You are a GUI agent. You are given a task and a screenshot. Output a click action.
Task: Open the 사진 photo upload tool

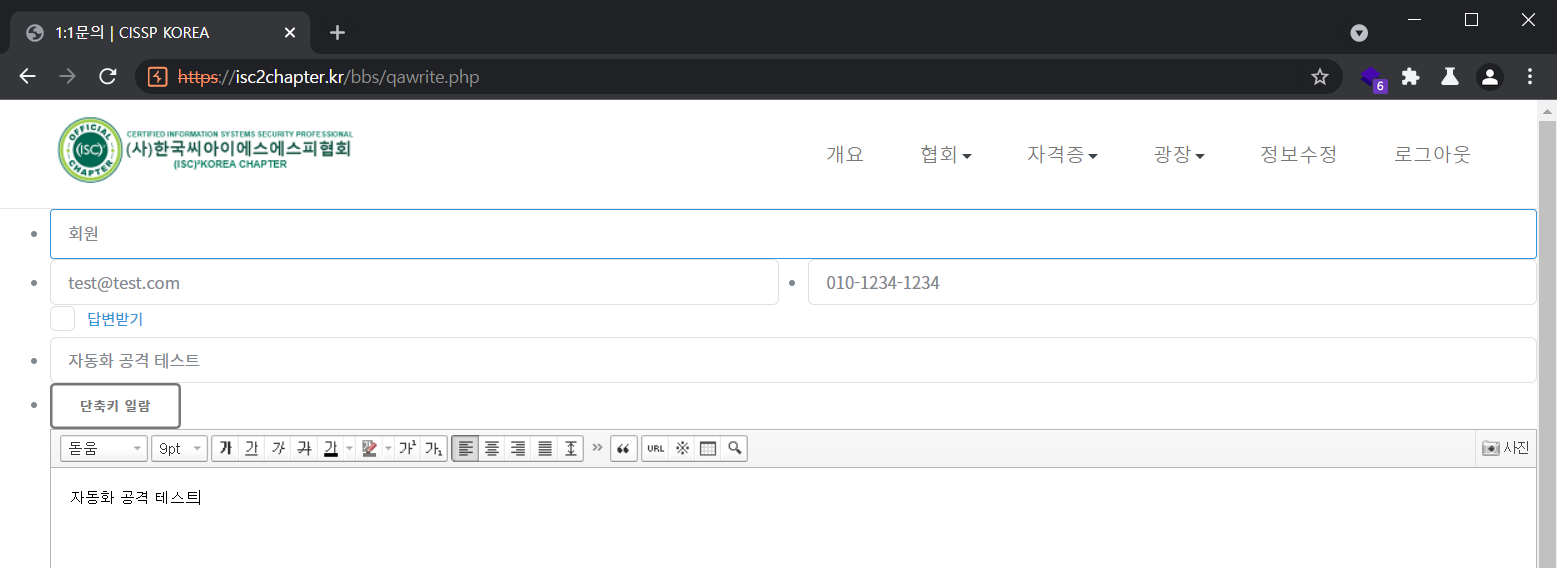[1505, 448]
